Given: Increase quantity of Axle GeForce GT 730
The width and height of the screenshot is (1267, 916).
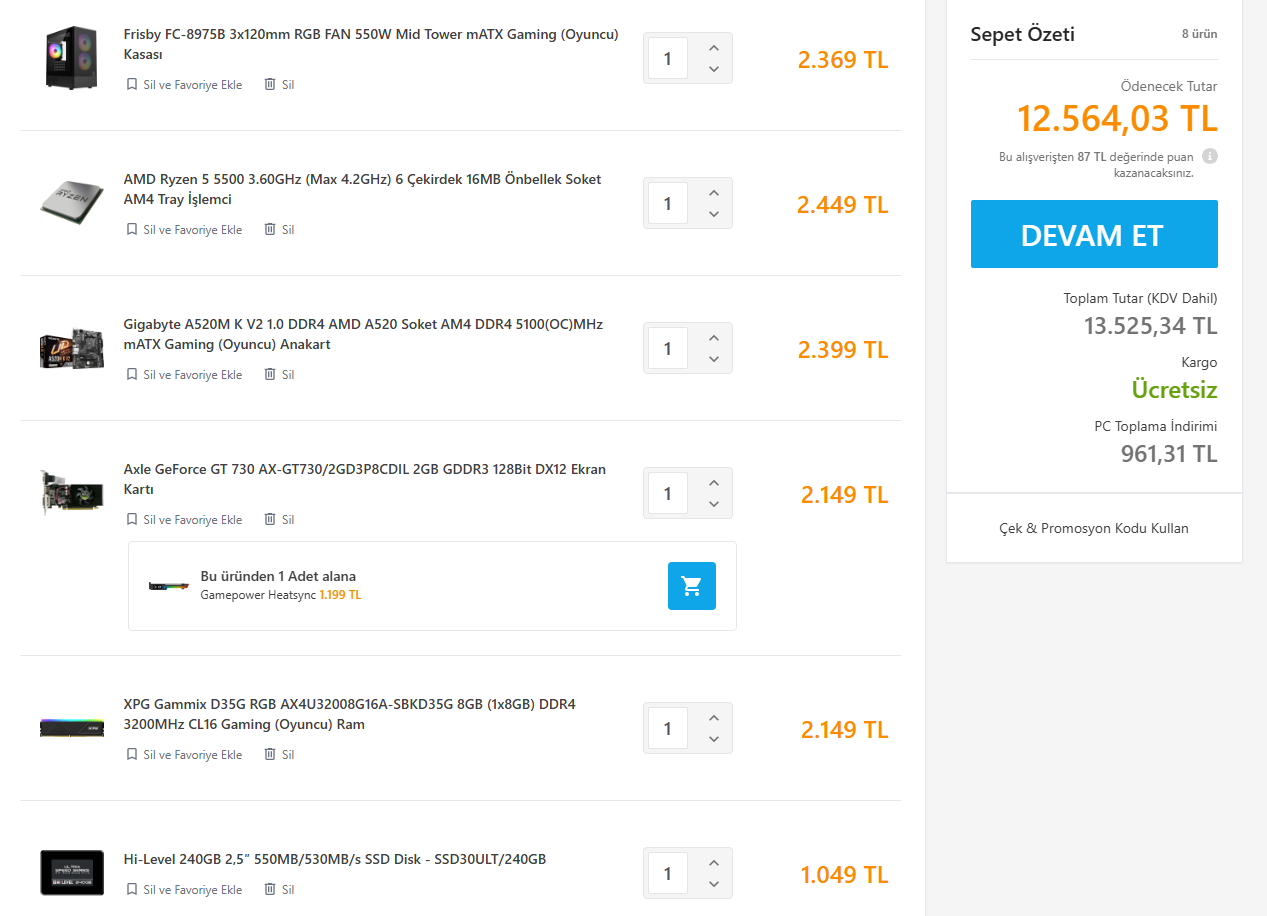Looking at the screenshot, I should (x=713, y=483).
